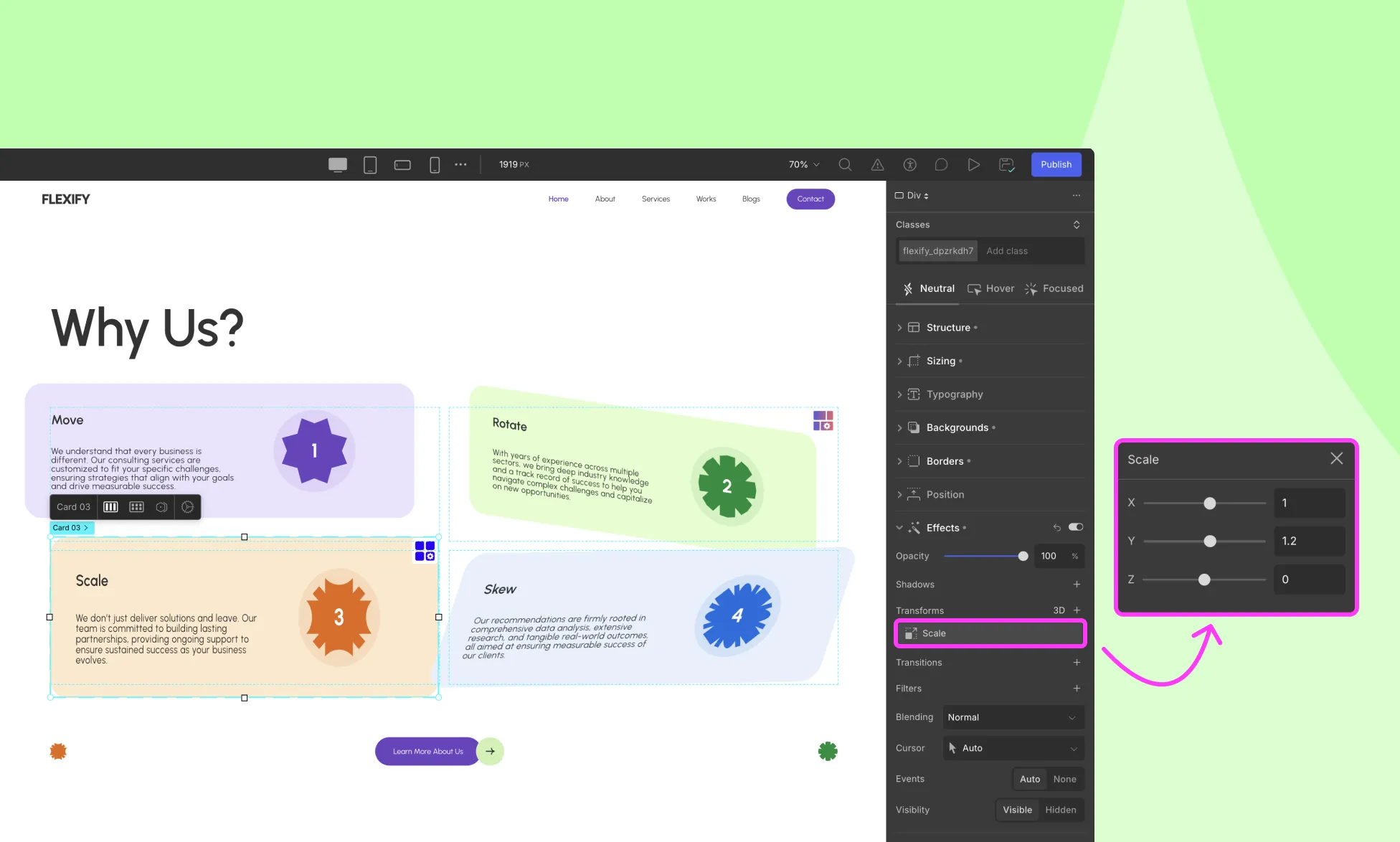Open the Blending Normal dropdown
This screenshot has height=842, width=1400.
pyautogui.click(x=1013, y=718)
